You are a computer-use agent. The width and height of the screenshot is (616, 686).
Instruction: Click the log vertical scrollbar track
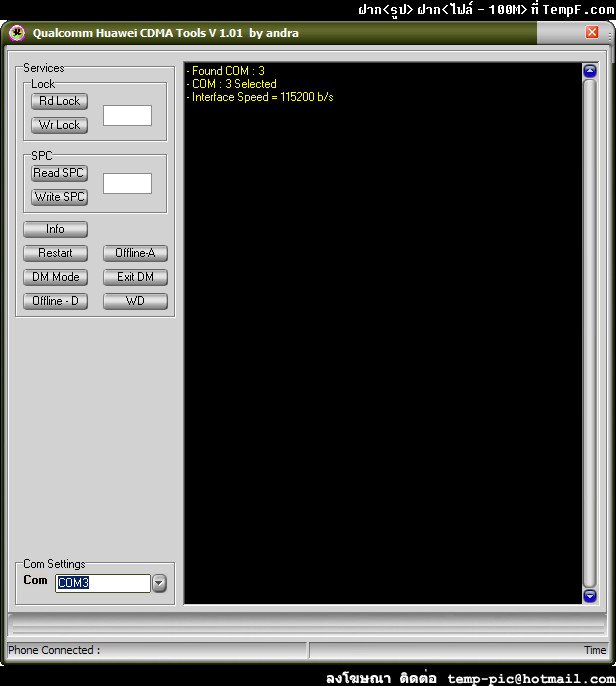[590, 333]
